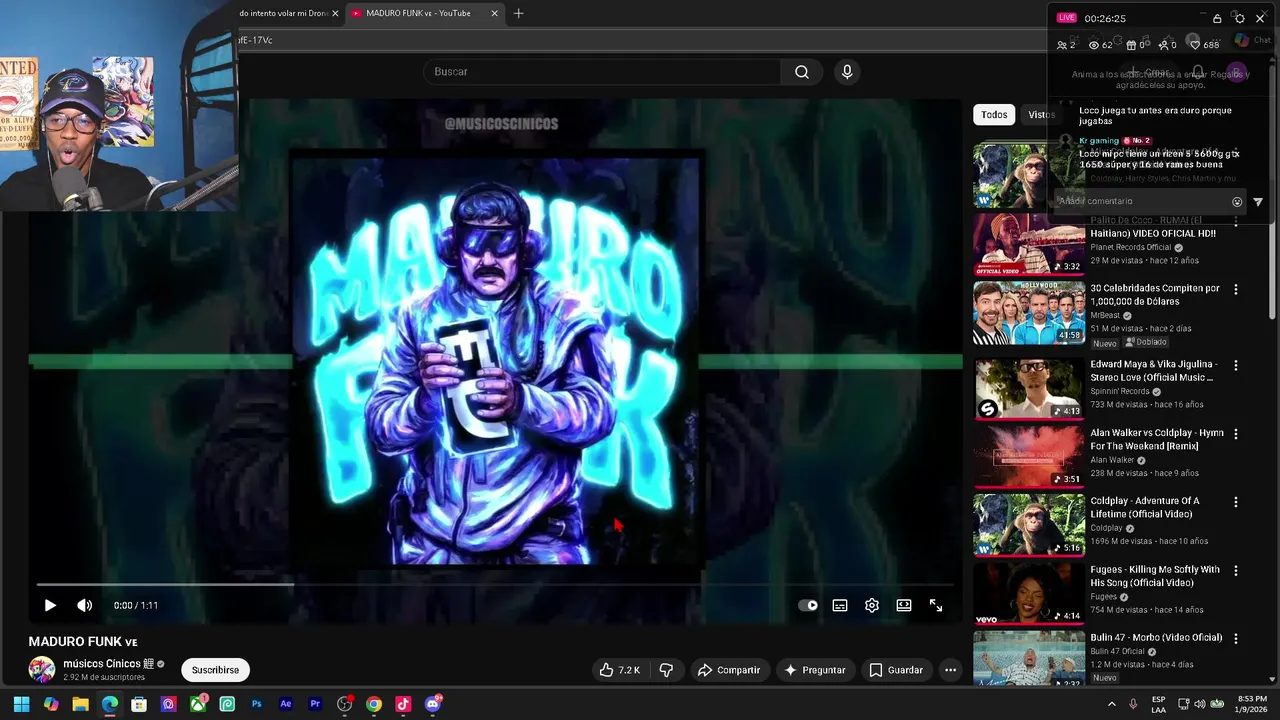Toggle subtitles on the video player
This screenshot has width=1280, height=720.
(840, 605)
